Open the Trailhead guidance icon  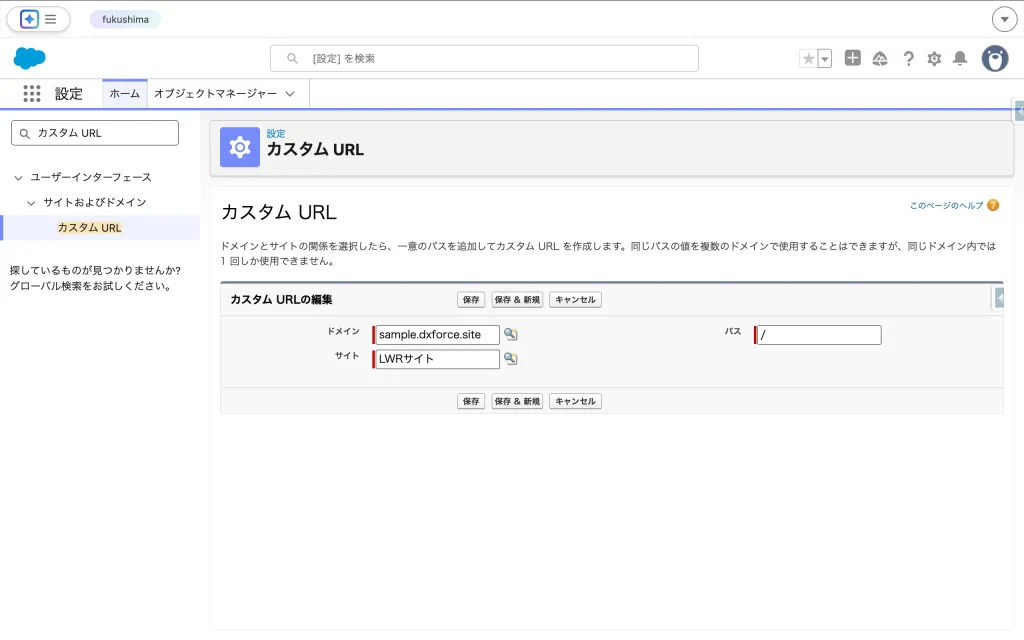tap(880, 59)
